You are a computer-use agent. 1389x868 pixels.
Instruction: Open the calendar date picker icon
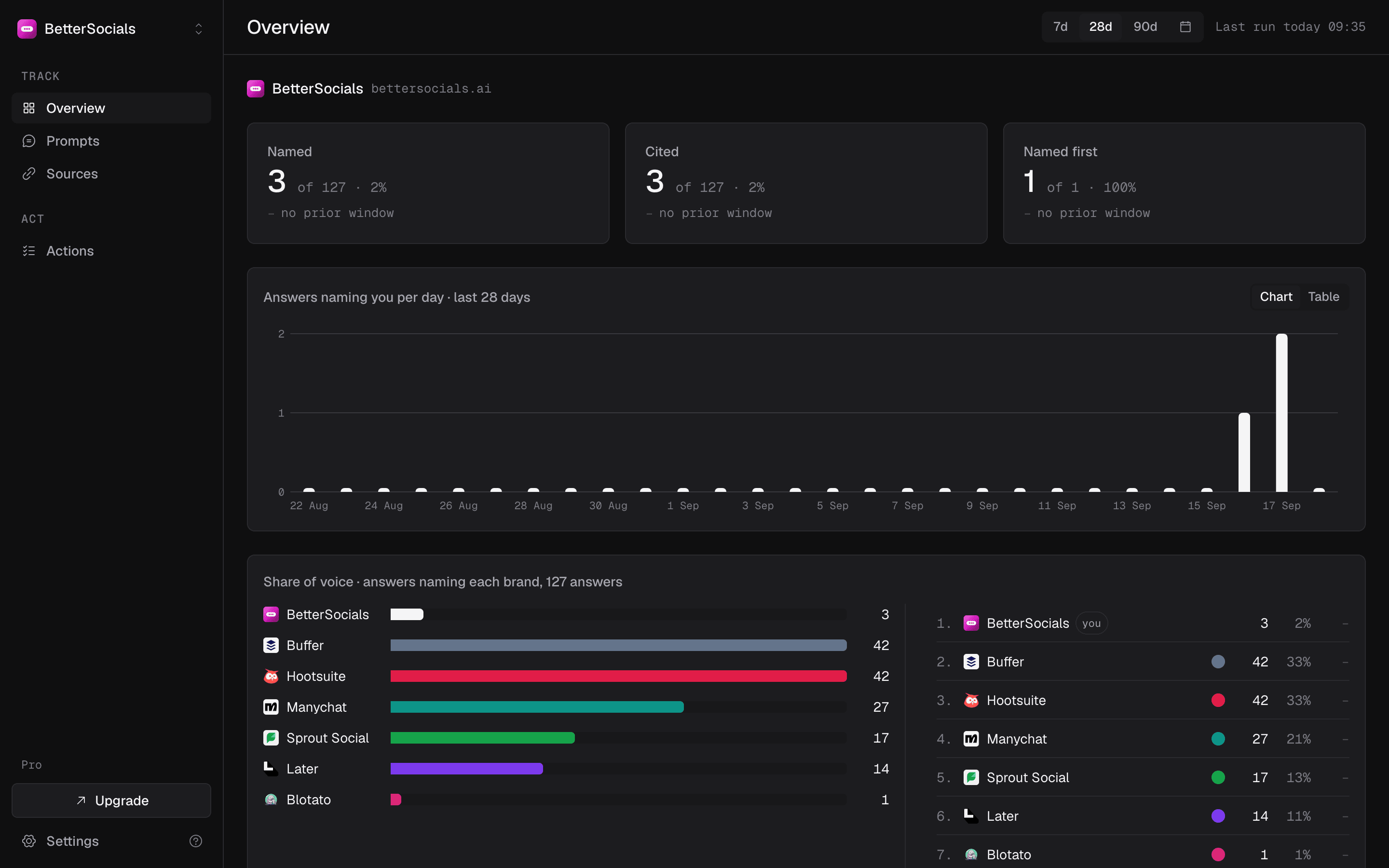[1185, 27]
